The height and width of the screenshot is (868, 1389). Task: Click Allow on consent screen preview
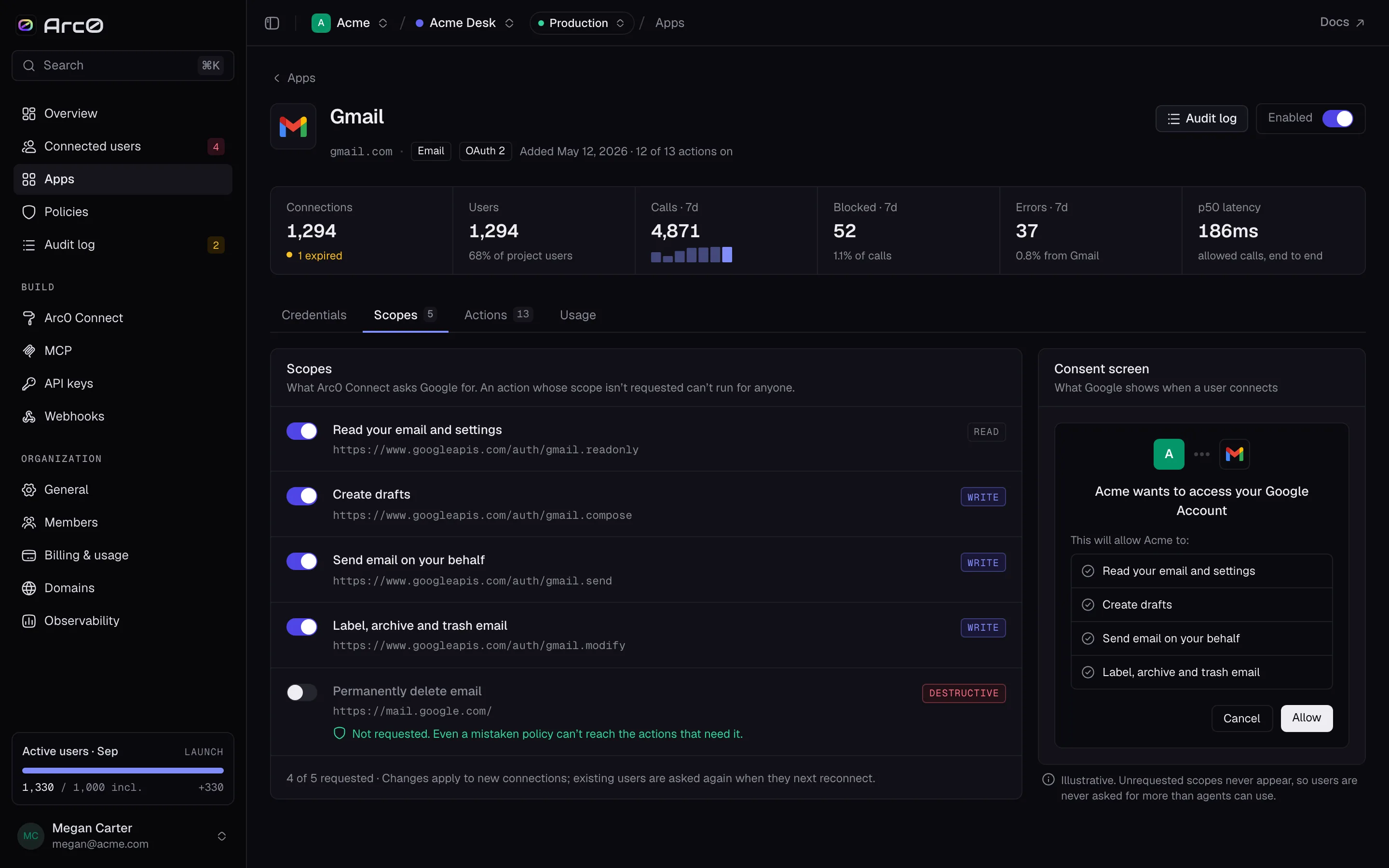pos(1307,718)
